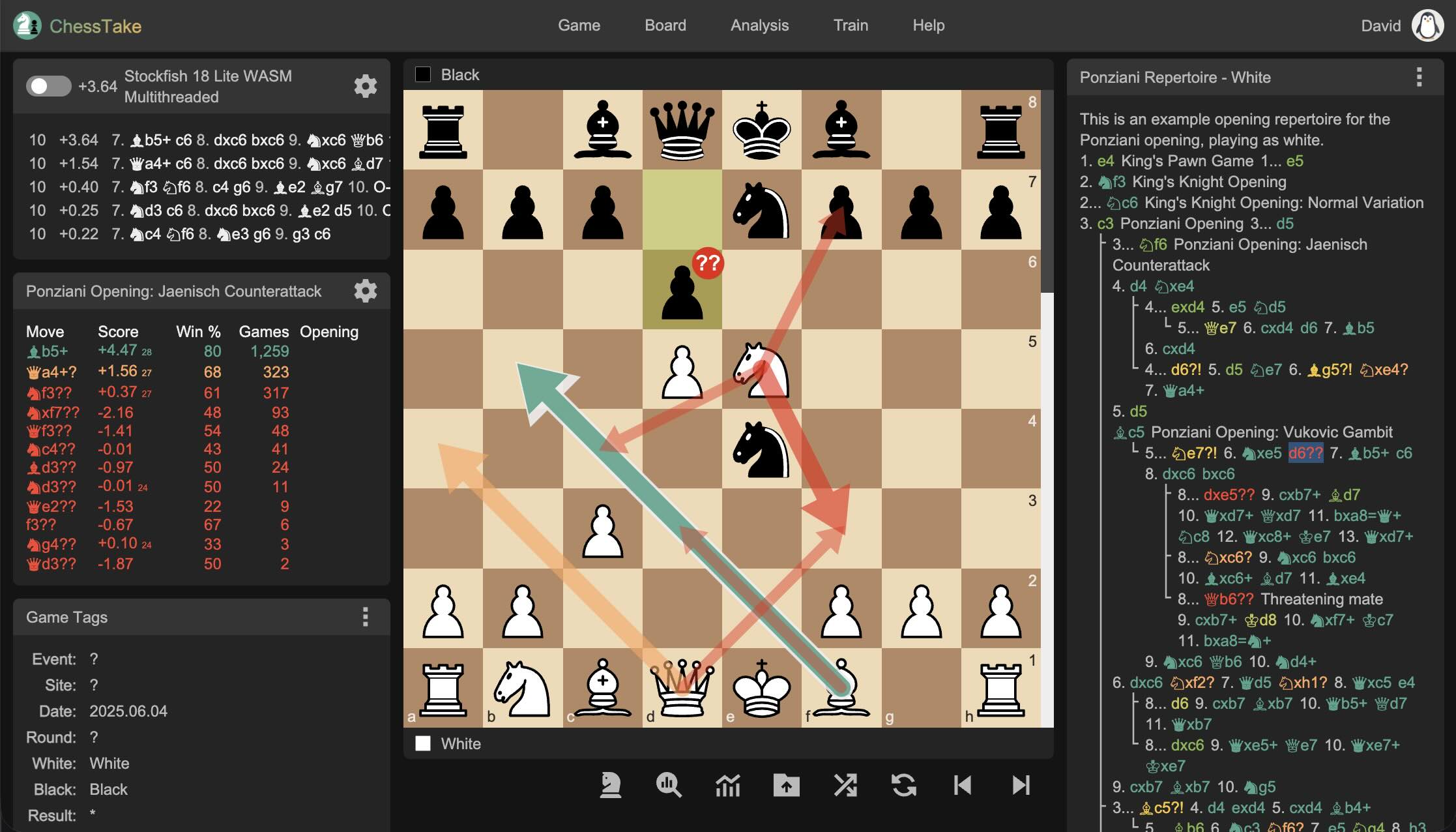Open the evaluation graph chart icon
Image resolution: width=1456 pixels, height=832 pixels.
(727, 785)
